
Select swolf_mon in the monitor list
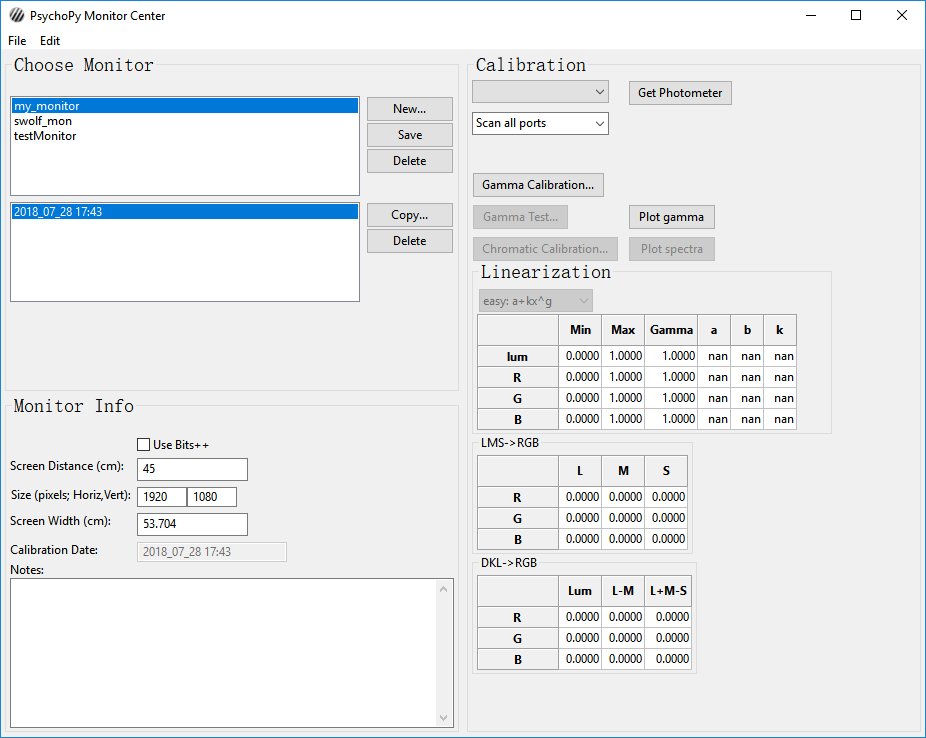click(x=185, y=121)
